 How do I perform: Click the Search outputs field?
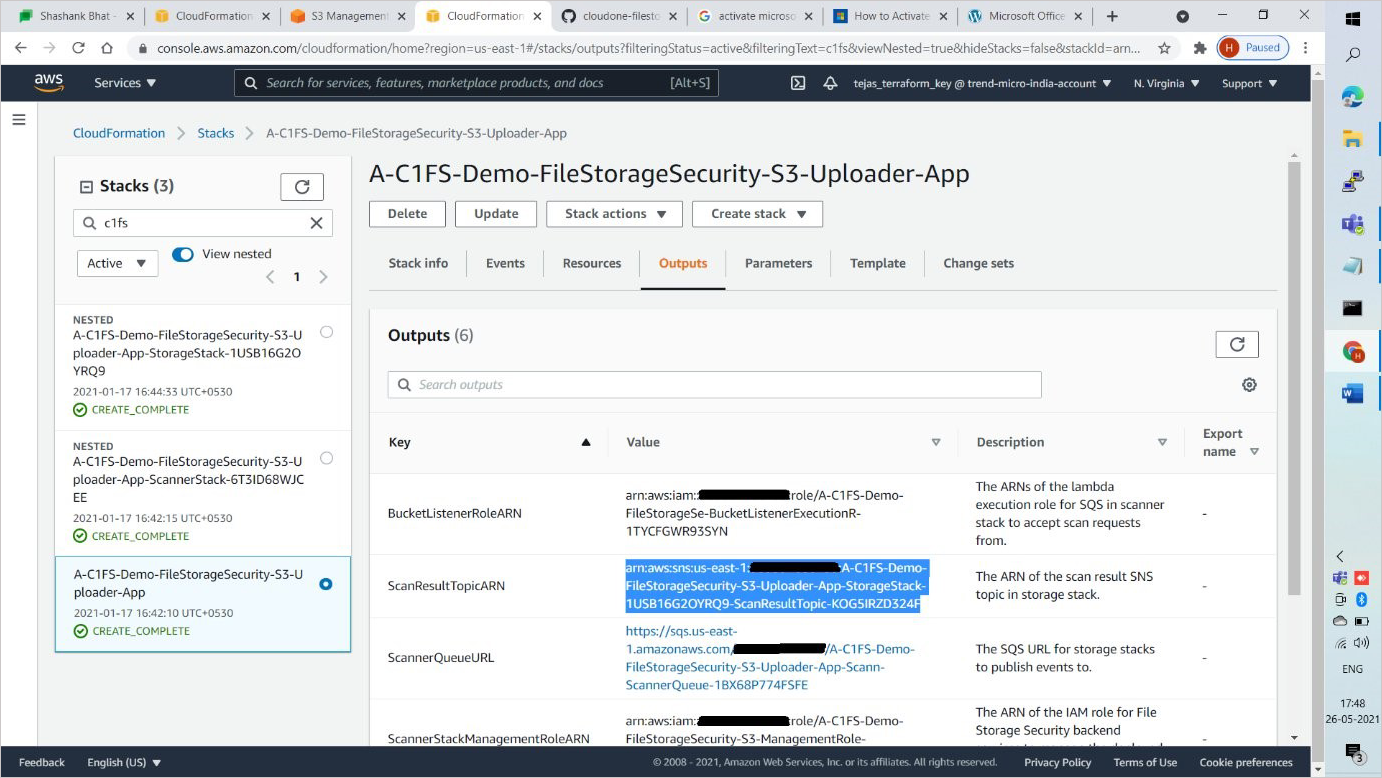point(714,385)
